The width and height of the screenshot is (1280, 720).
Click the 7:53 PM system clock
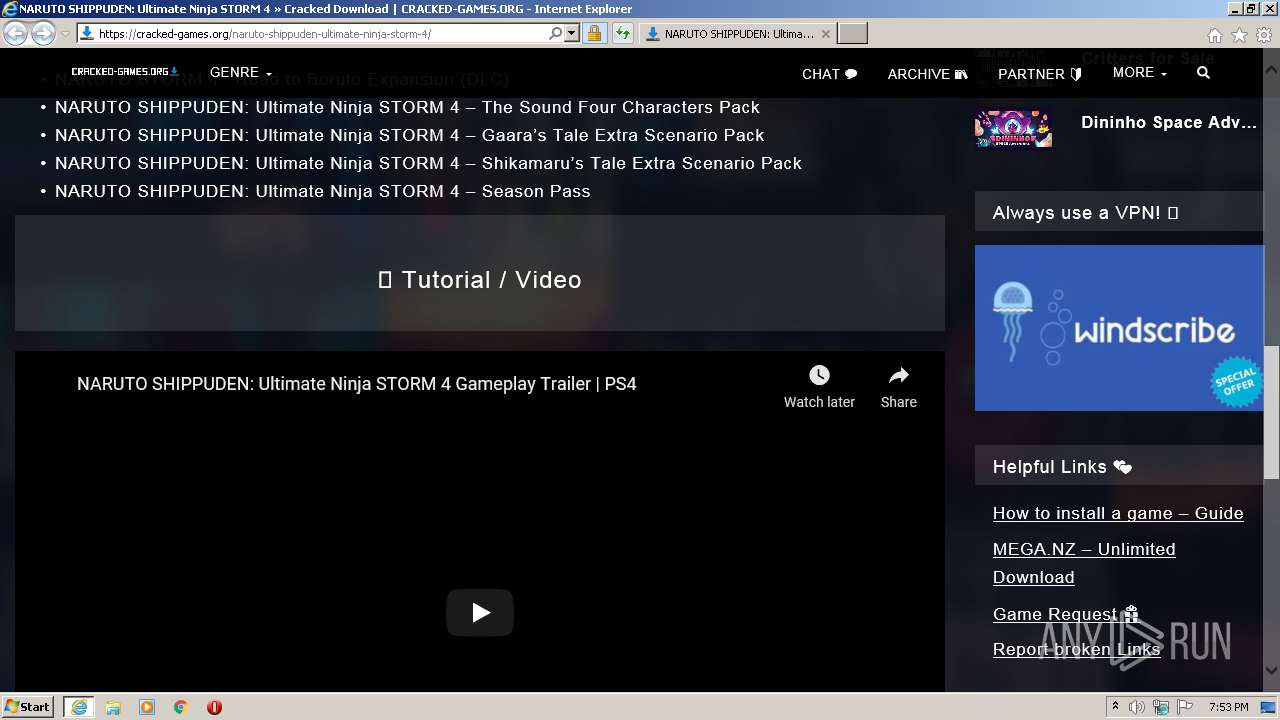click(x=1228, y=707)
